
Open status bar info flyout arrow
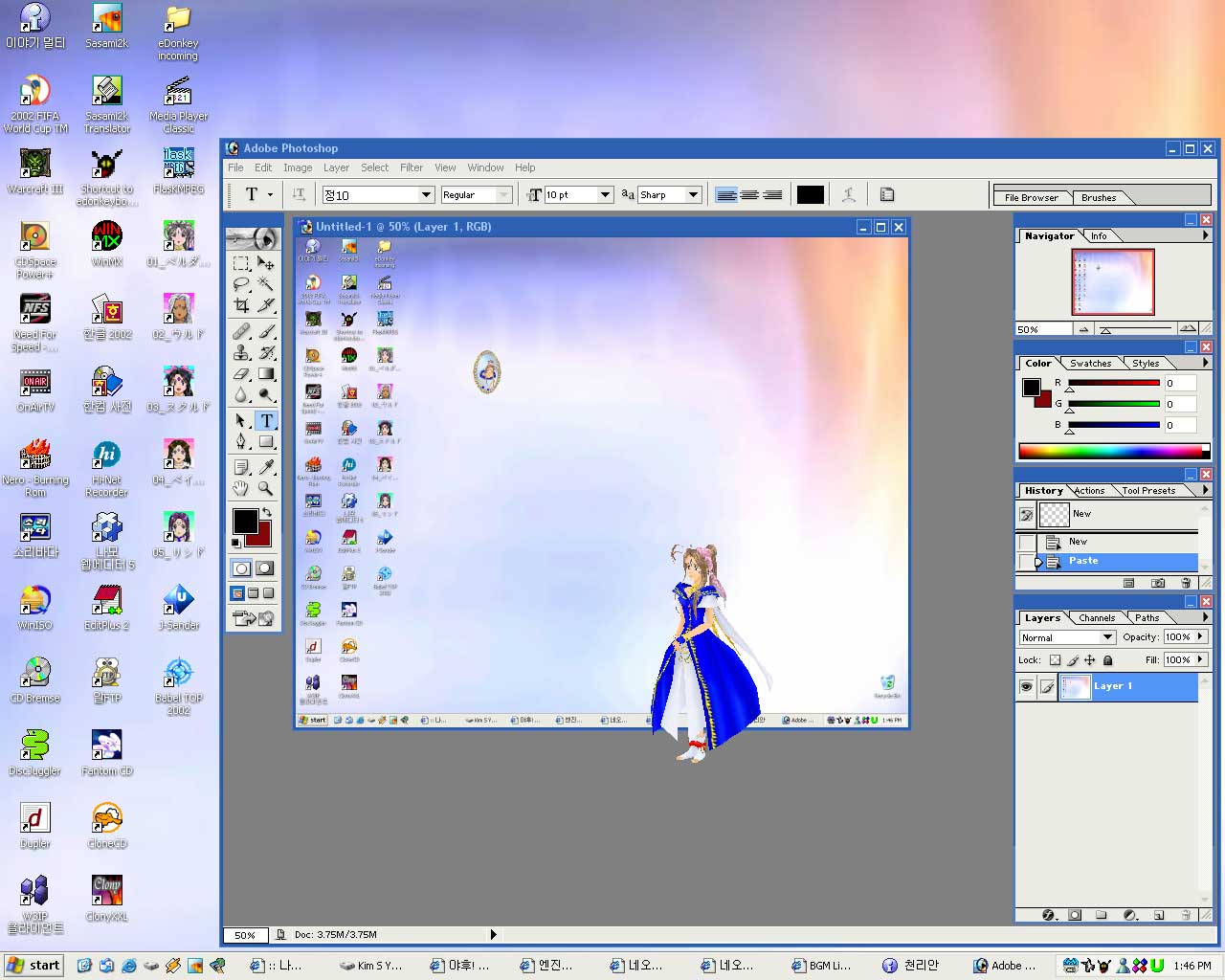[494, 934]
